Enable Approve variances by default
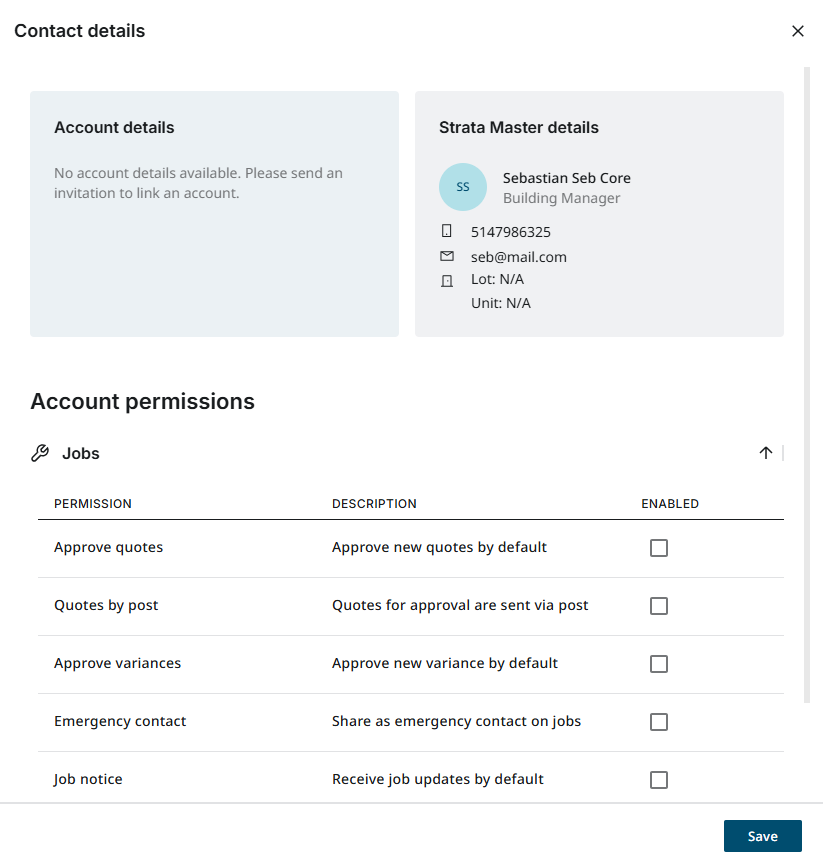 659,664
